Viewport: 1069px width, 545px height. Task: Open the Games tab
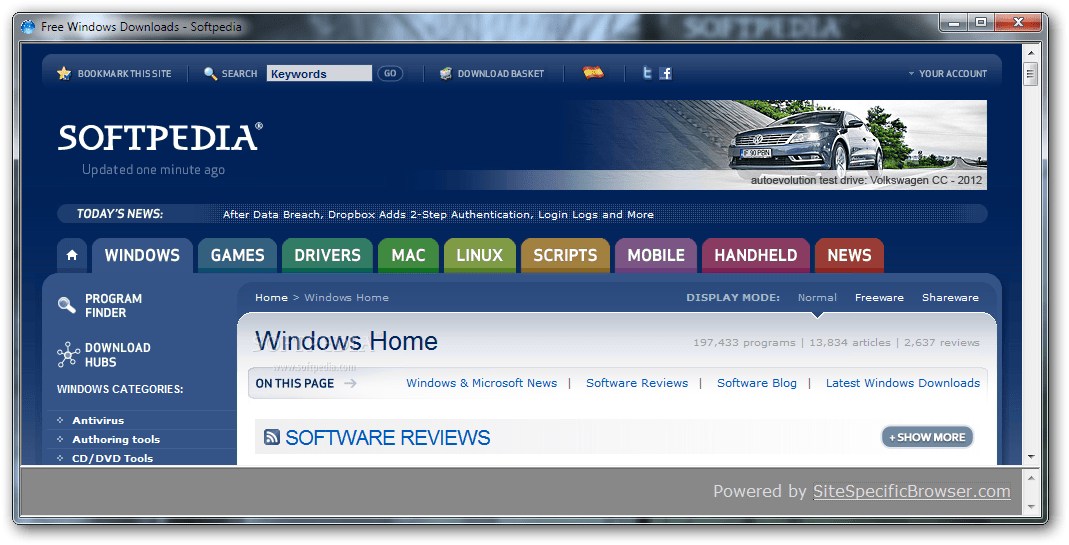[237, 255]
